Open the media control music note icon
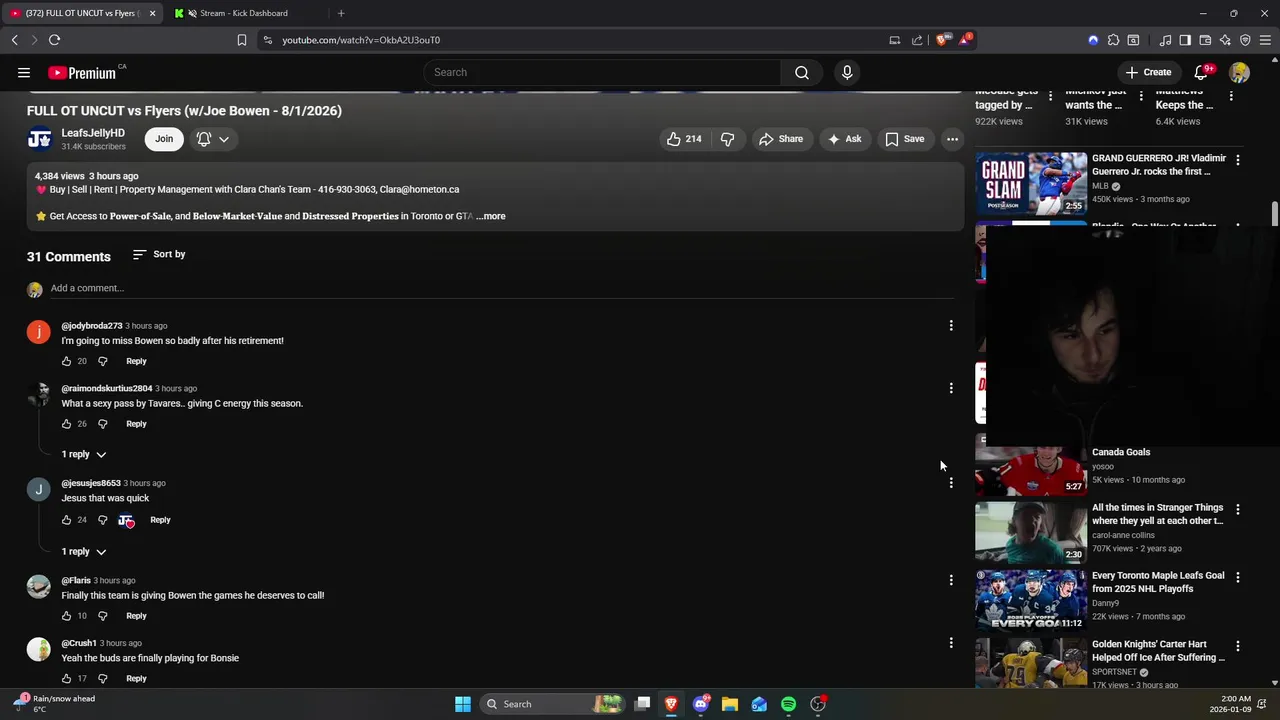Viewport: 1280px width, 720px height. click(x=1165, y=40)
